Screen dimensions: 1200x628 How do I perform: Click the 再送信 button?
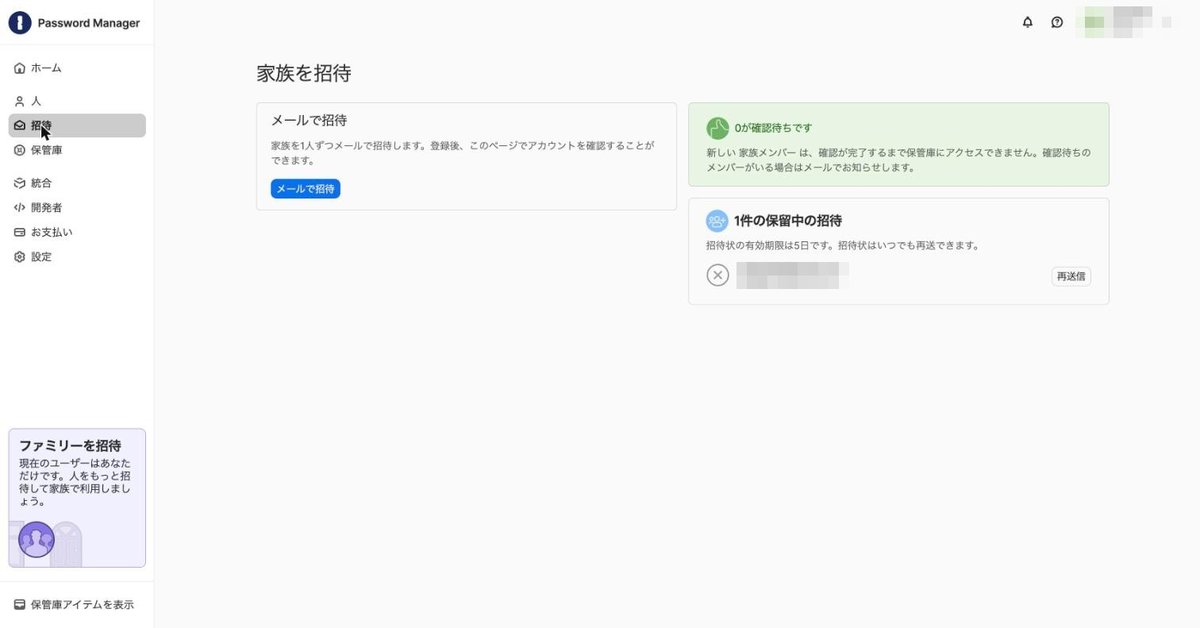click(x=1071, y=276)
